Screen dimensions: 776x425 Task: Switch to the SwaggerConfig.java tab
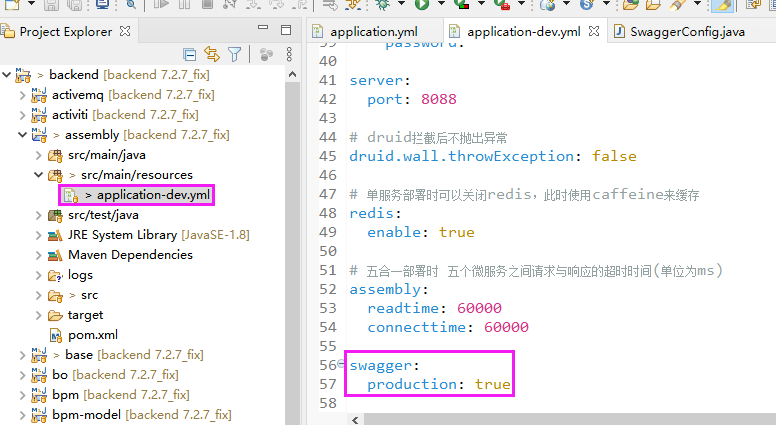click(686, 31)
